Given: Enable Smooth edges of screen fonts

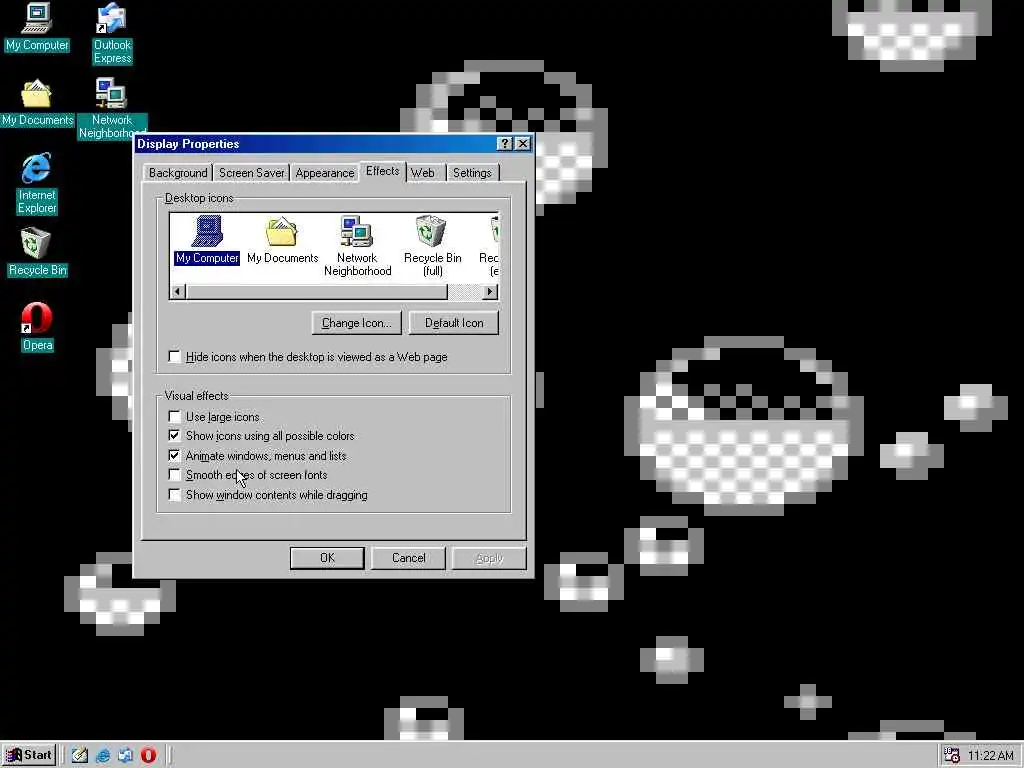Looking at the screenshot, I should pos(174,475).
